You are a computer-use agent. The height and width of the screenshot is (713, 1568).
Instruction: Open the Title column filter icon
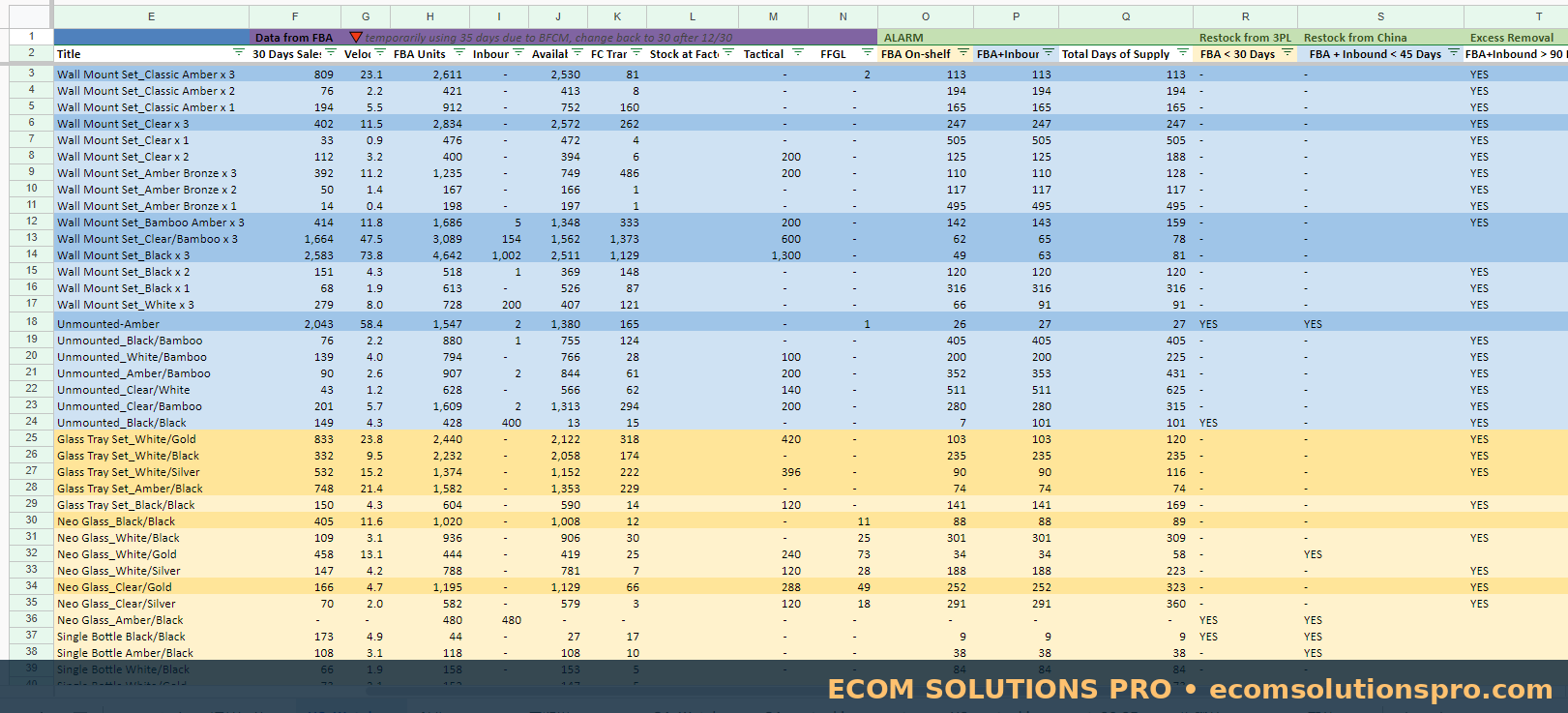(239, 53)
